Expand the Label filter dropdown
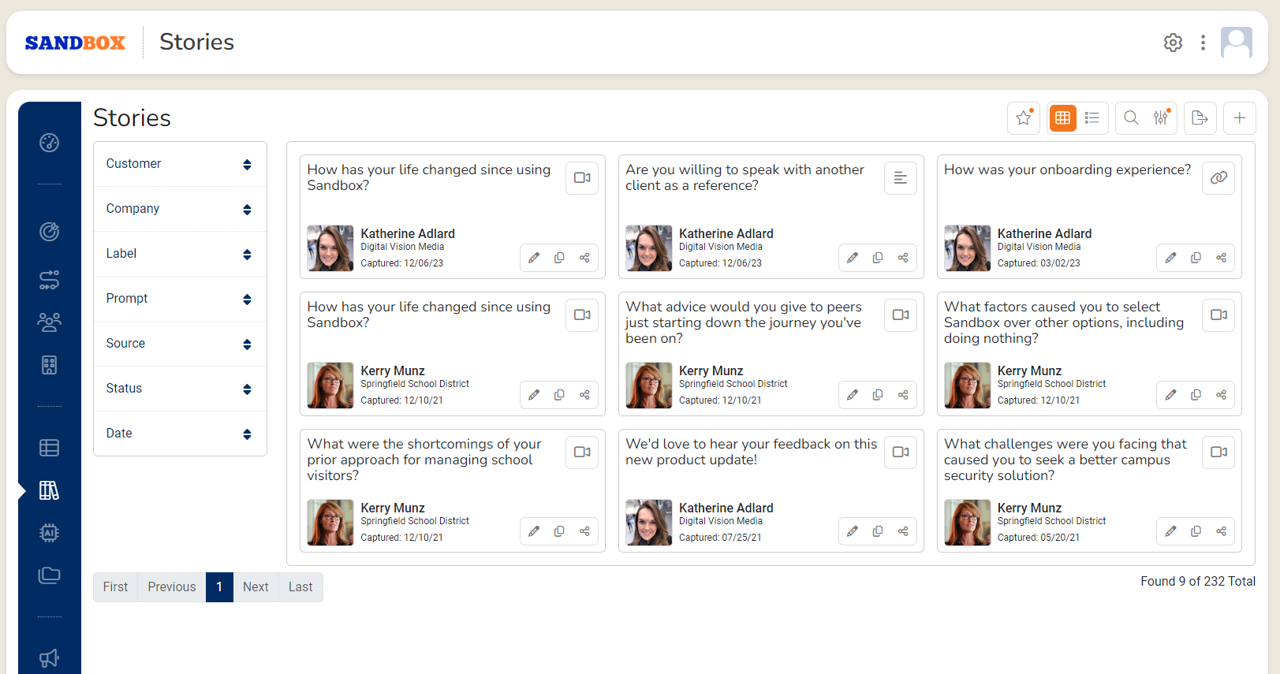This screenshot has height=674, width=1280. pyautogui.click(x=180, y=254)
